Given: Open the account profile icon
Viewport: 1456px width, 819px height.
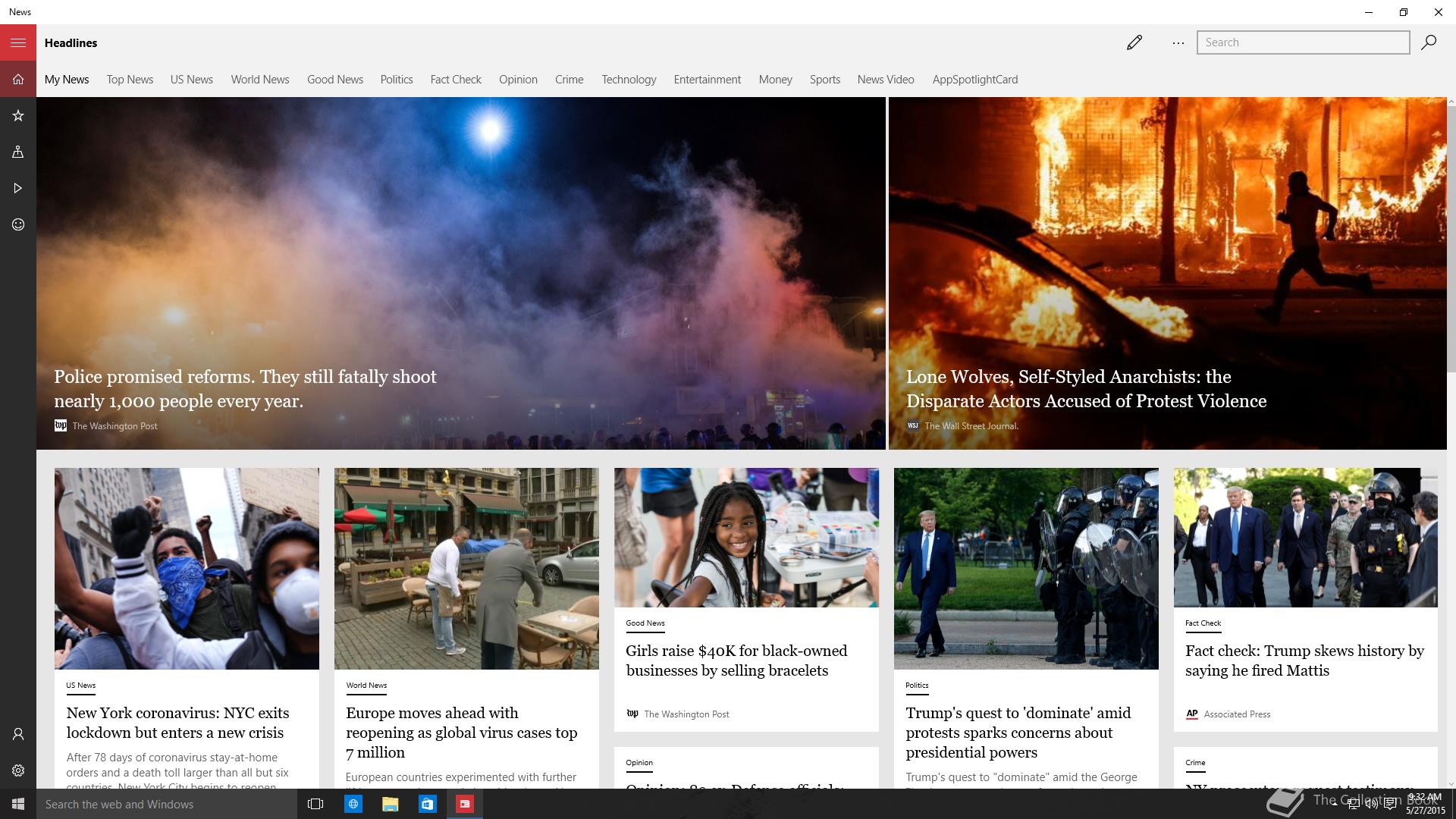Looking at the screenshot, I should pos(18,734).
